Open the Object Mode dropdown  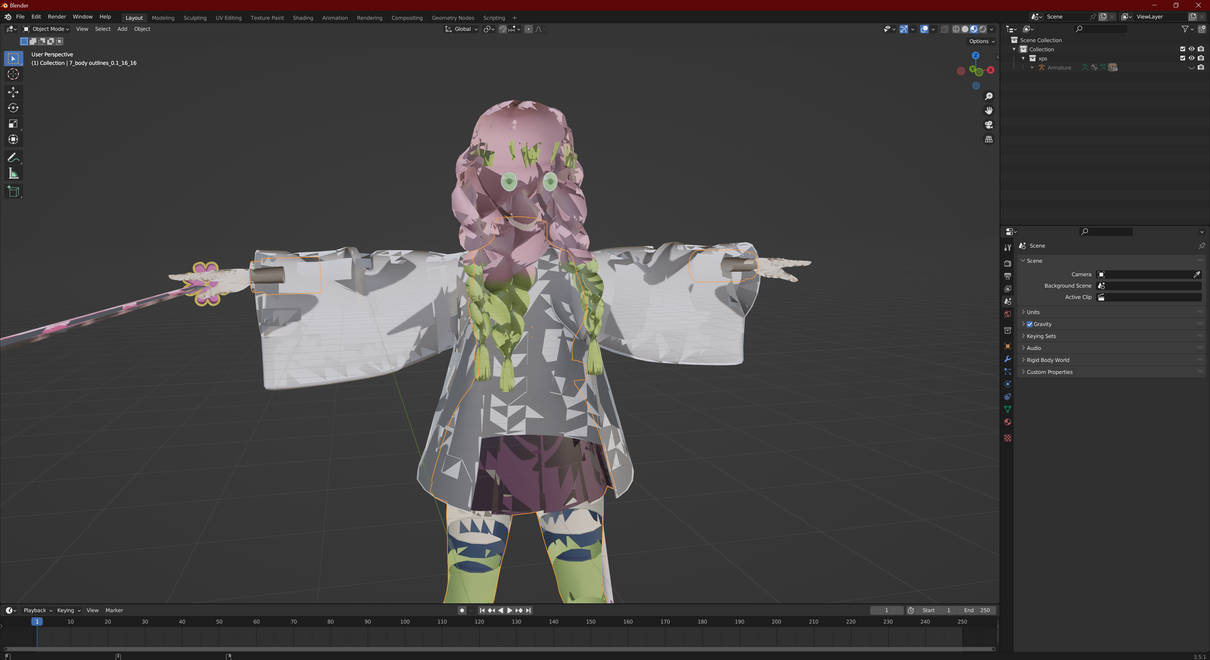46,29
